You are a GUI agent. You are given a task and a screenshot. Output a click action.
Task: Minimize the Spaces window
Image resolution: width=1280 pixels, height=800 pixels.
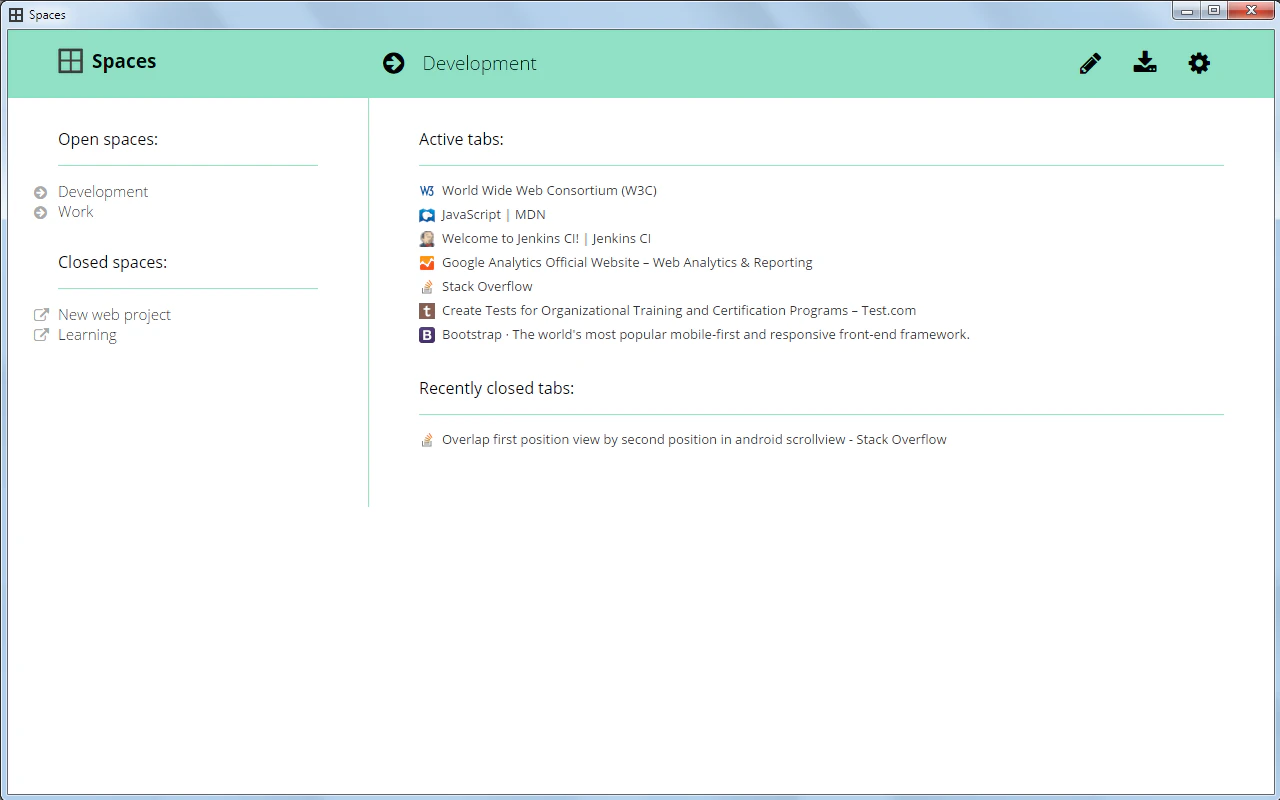click(x=1187, y=11)
